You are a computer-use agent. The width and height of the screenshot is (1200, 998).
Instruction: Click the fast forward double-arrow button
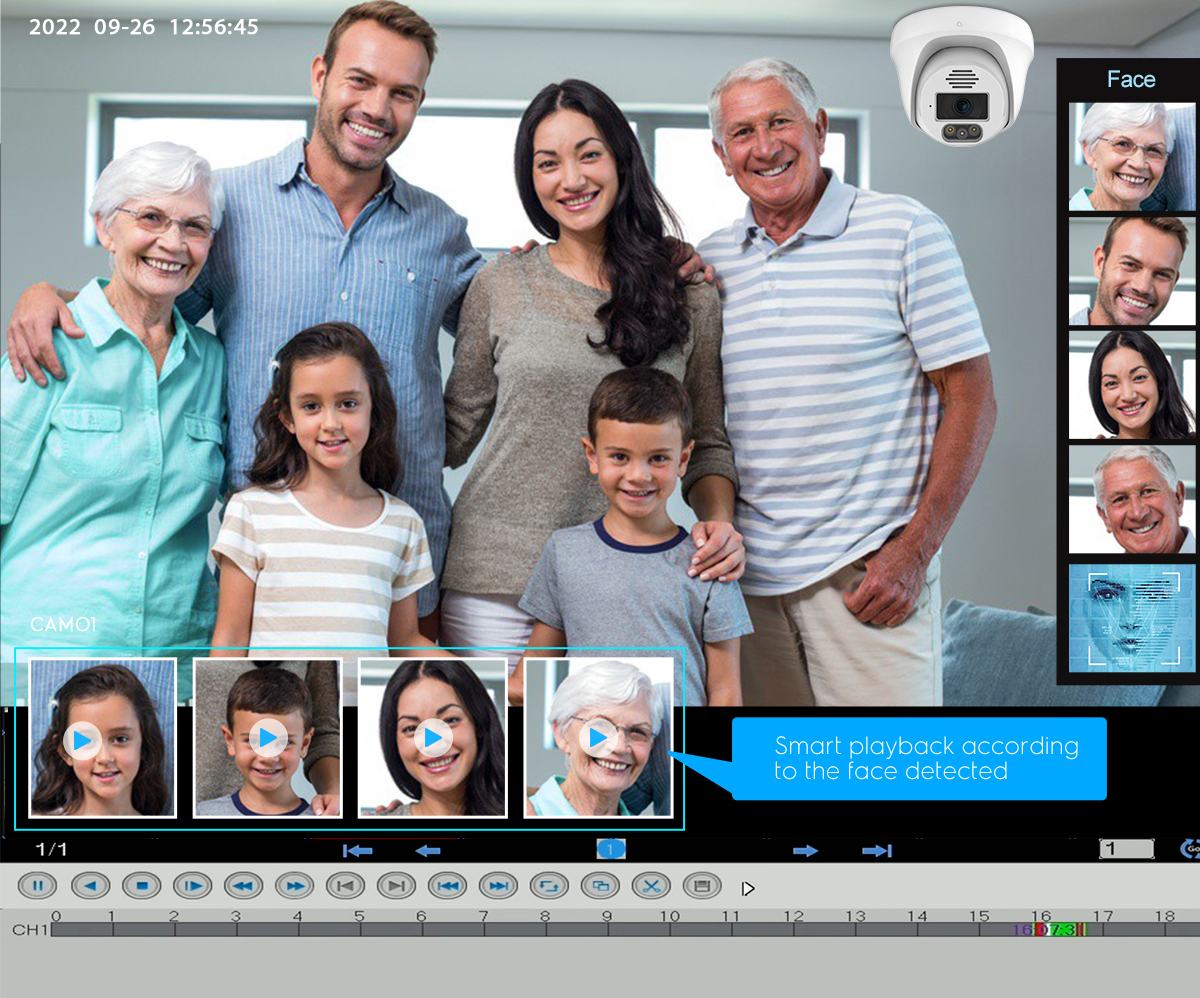pos(294,886)
